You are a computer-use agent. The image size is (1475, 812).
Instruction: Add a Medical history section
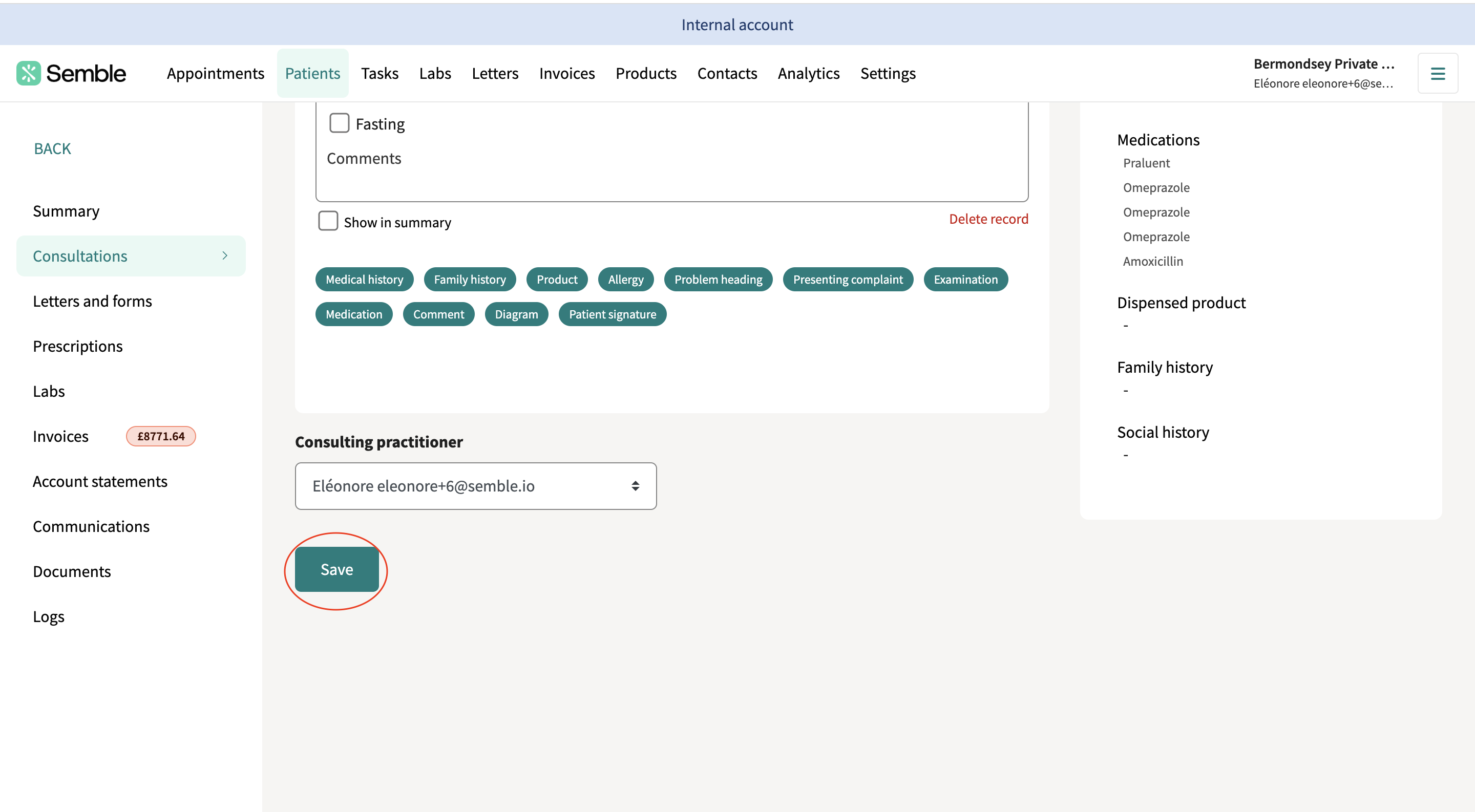click(364, 279)
